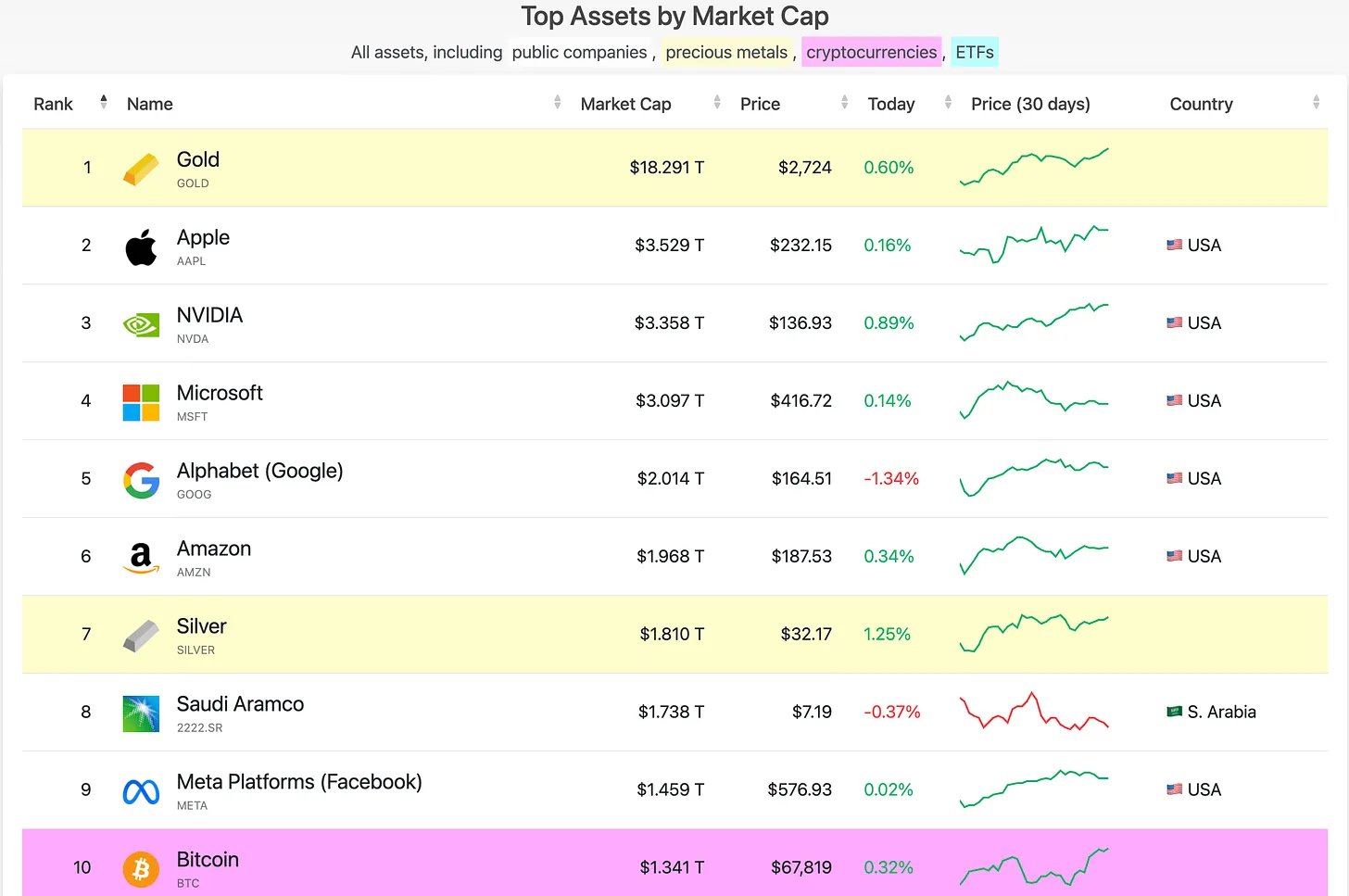Open the Microsoft company page
Image resolution: width=1349 pixels, height=896 pixels.
click(x=220, y=393)
